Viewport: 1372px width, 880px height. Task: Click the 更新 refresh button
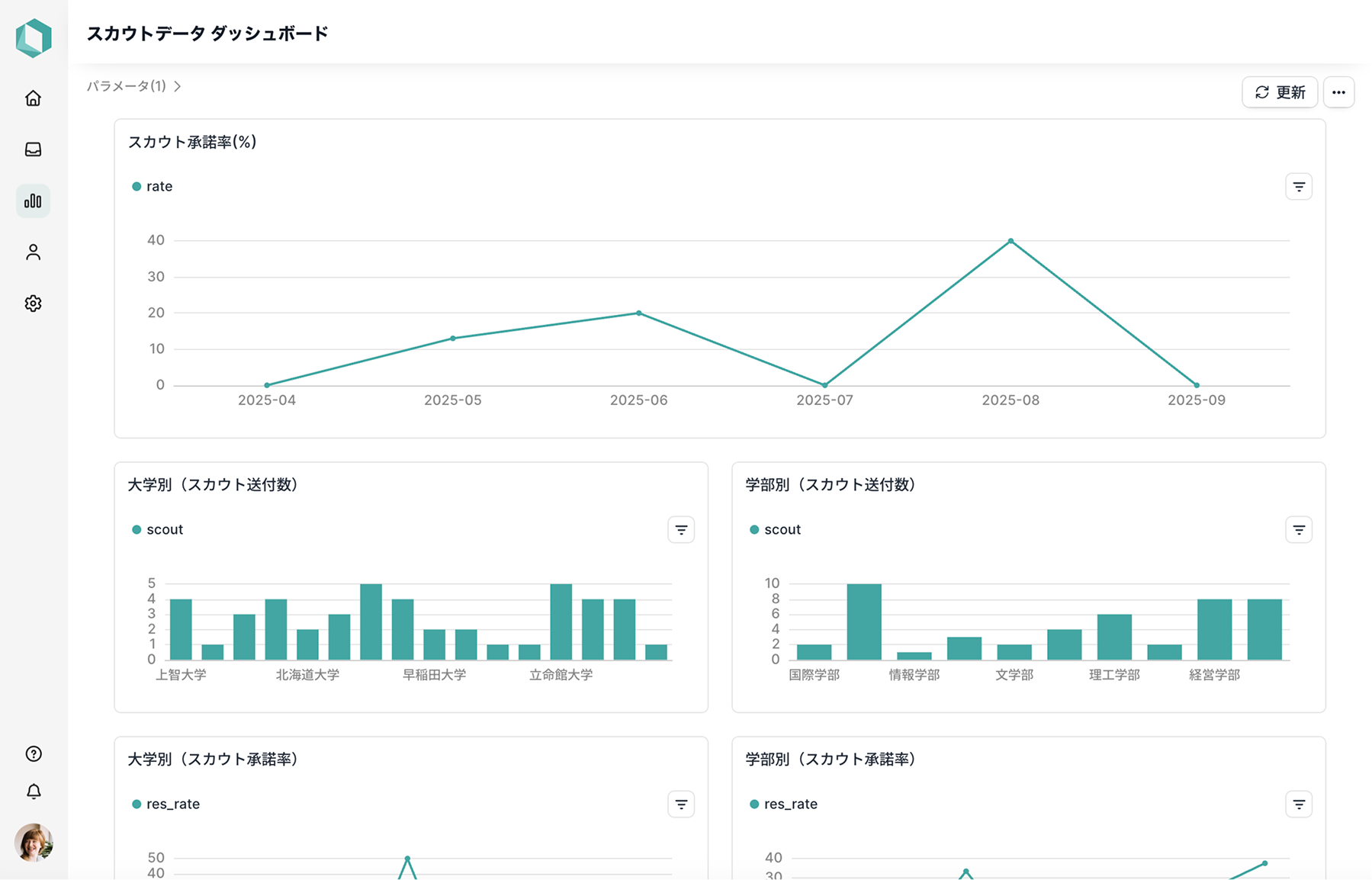[1280, 92]
